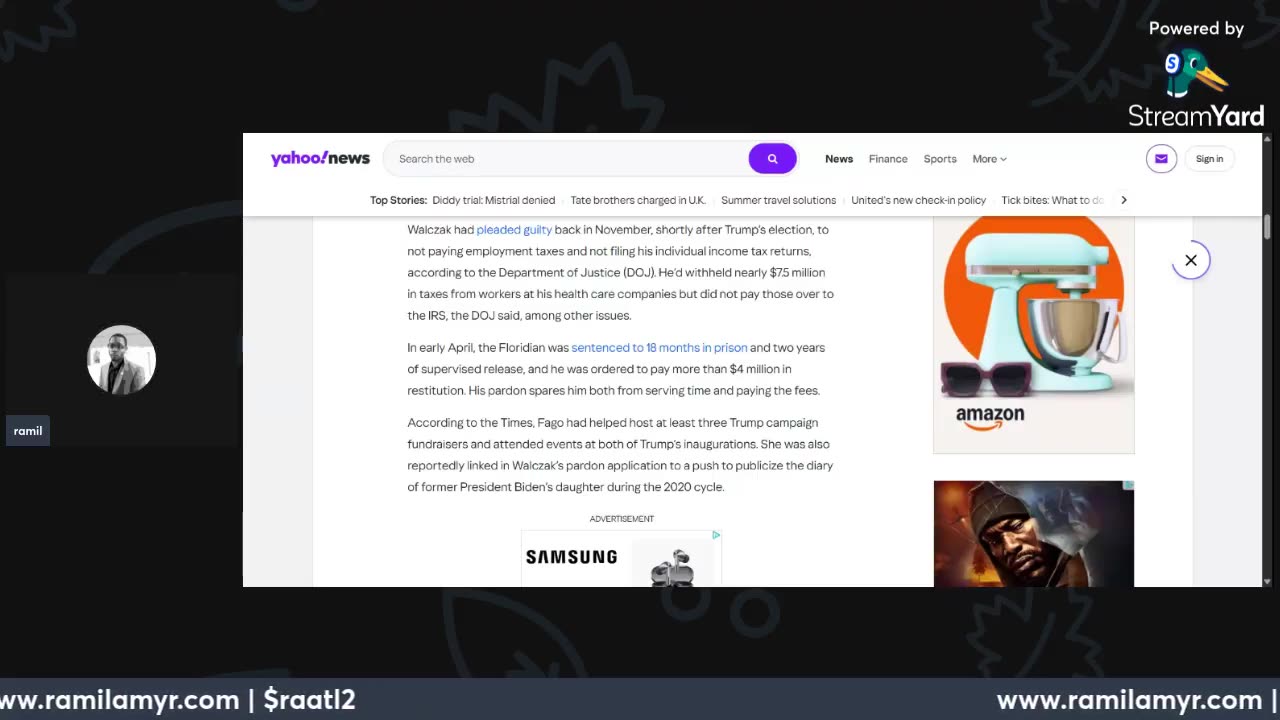Click the scrollbar down arrow
The width and height of the screenshot is (1280, 720).
click(1267, 581)
